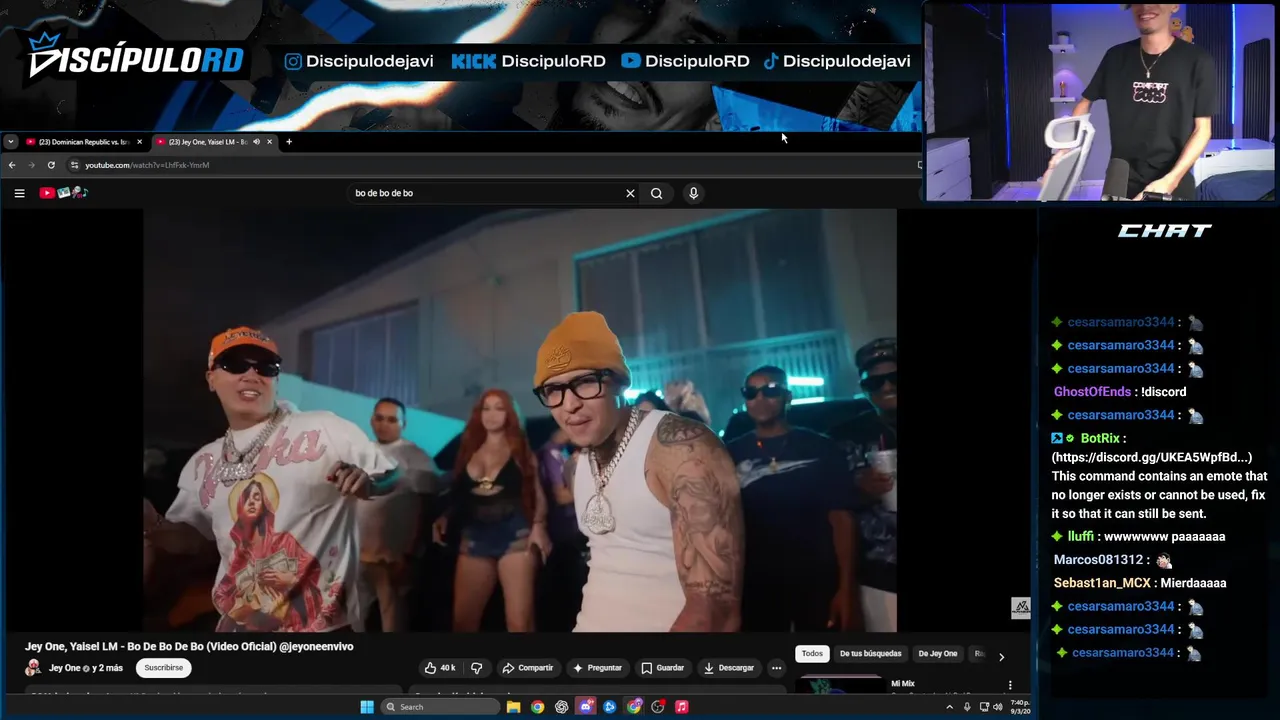Mute the Jey One tab audio icon
This screenshot has height=720, width=1280.
click(x=256, y=142)
